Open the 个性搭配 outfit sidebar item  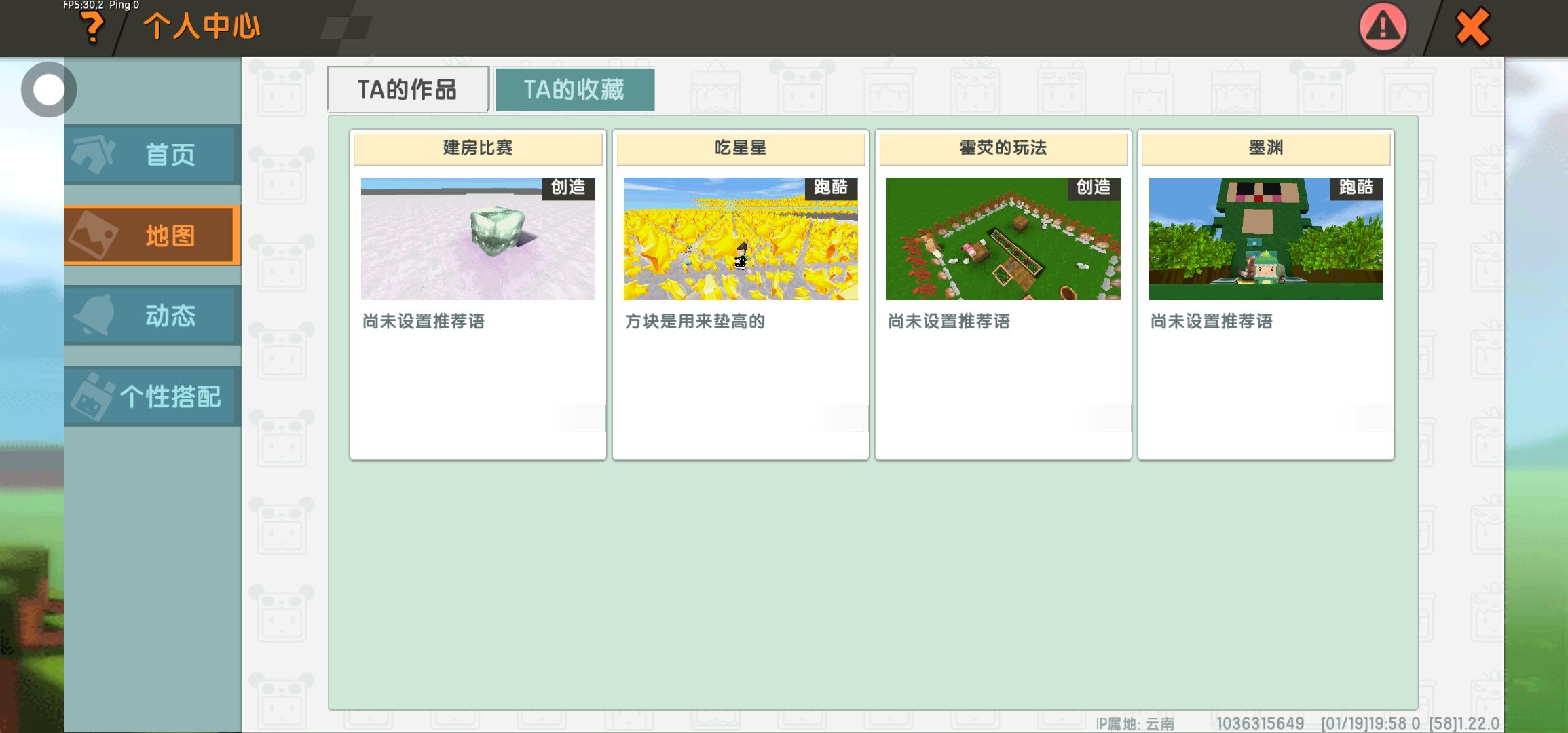tap(153, 396)
